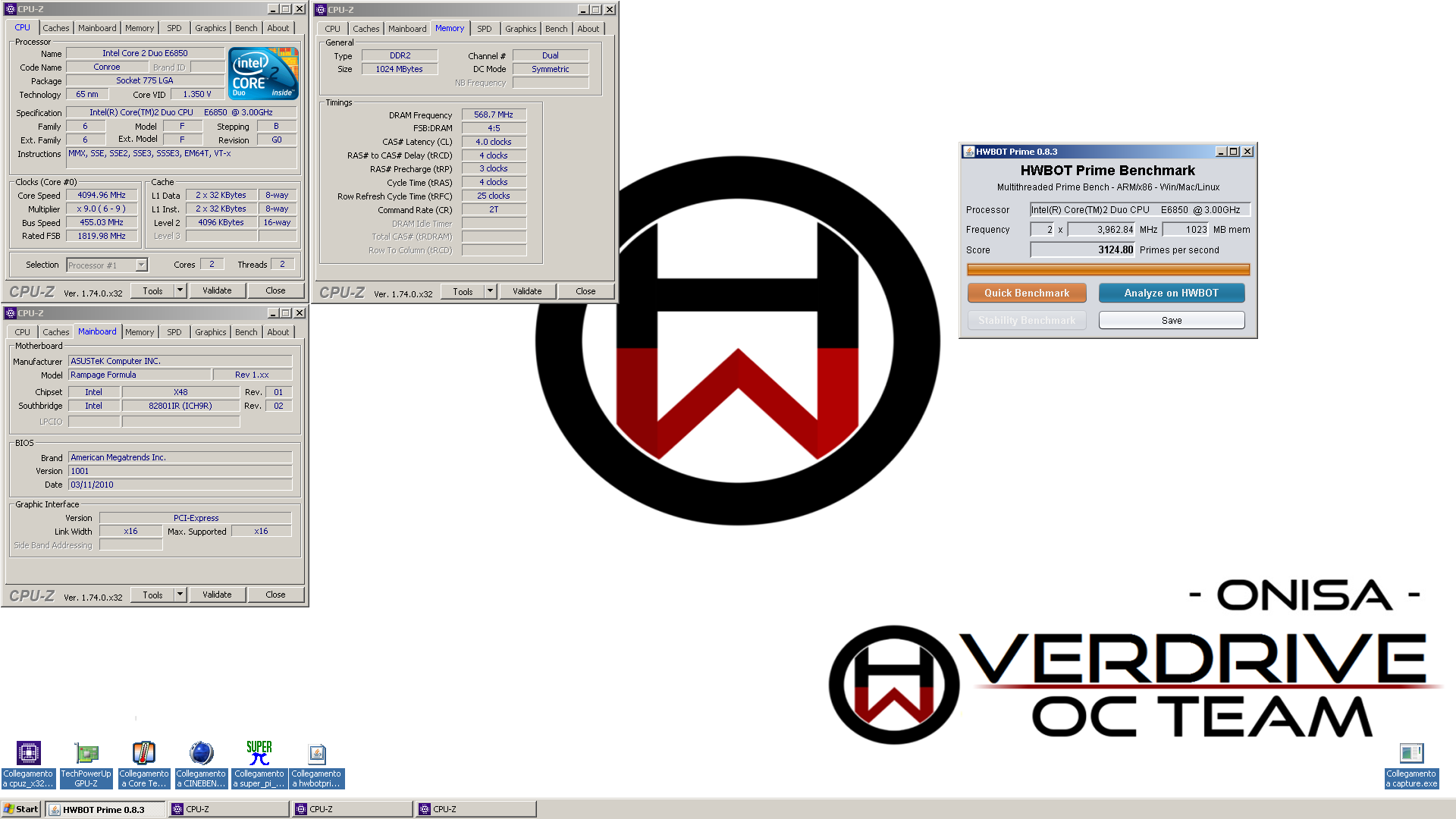Click Close in the Mainboard window

(275, 595)
